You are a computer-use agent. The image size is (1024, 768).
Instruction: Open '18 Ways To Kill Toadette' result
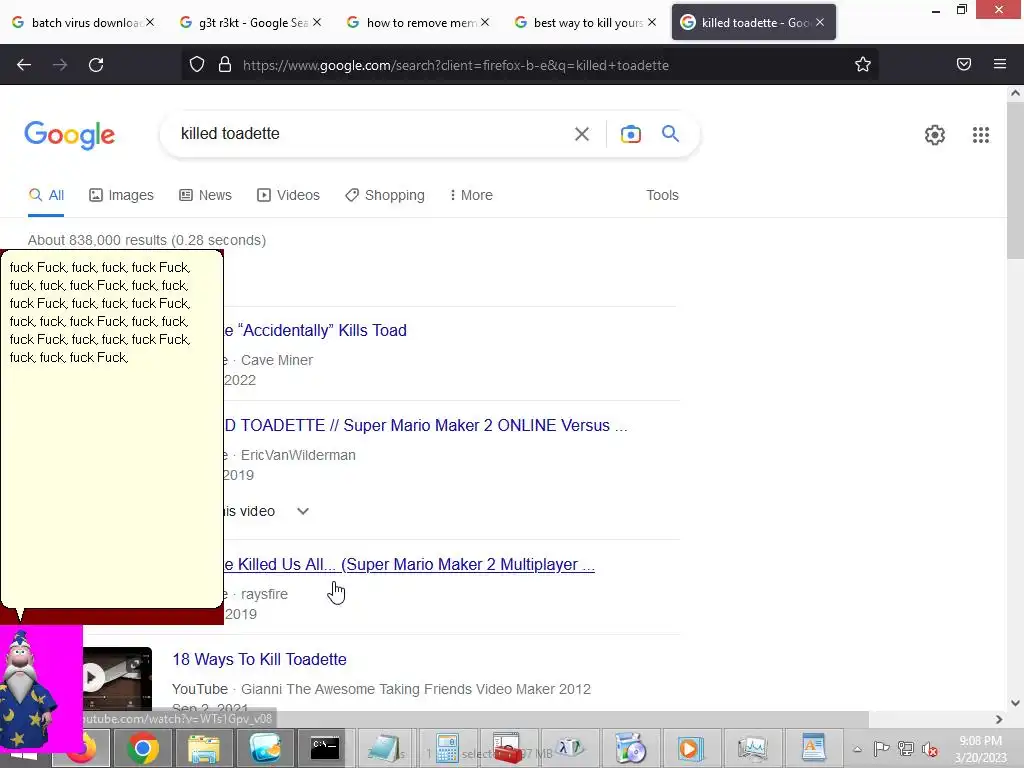[259, 660]
